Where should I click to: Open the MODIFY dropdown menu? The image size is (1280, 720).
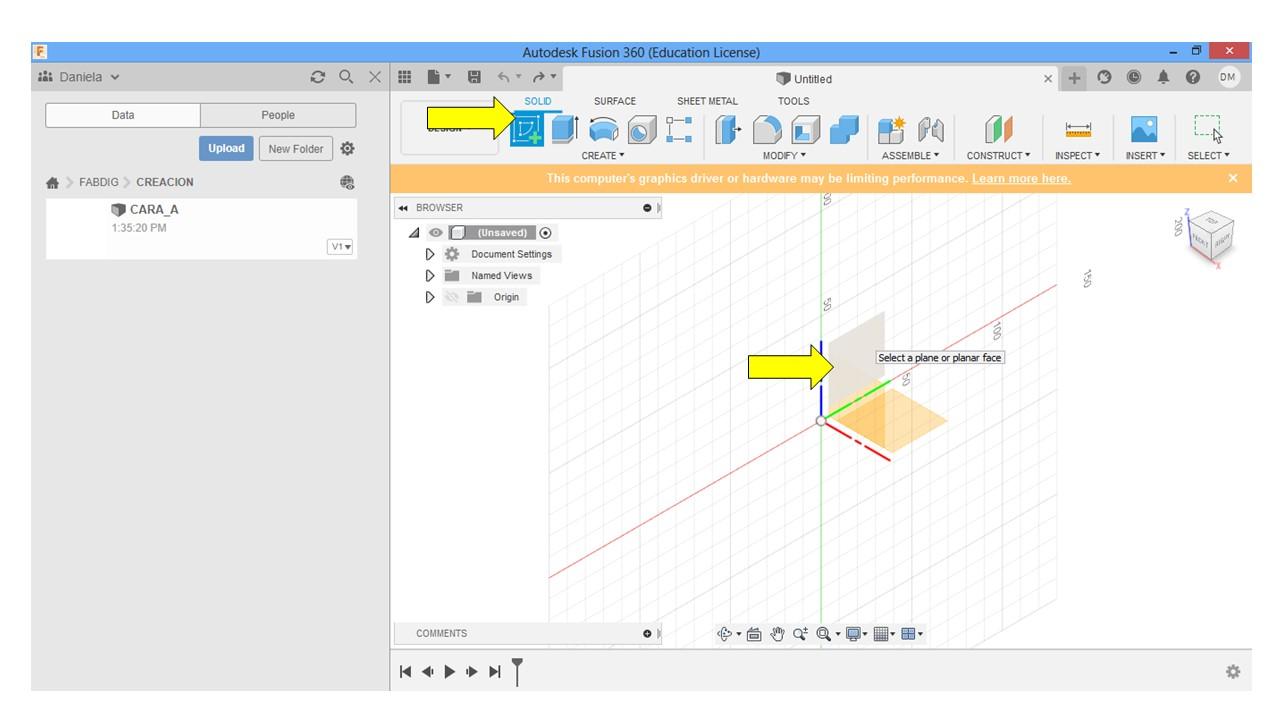pos(784,156)
